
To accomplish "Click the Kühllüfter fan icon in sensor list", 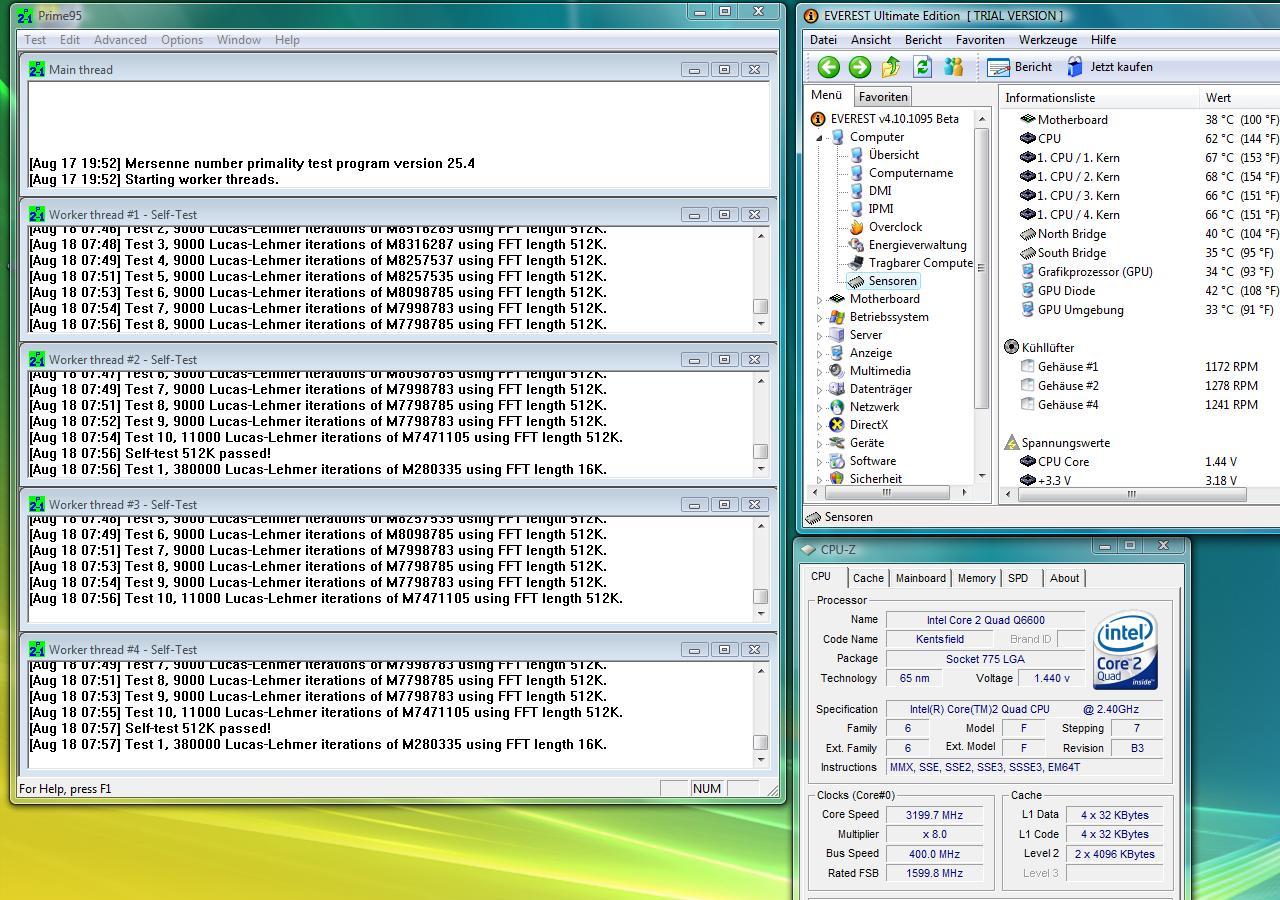I will [x=1011, y=347].
